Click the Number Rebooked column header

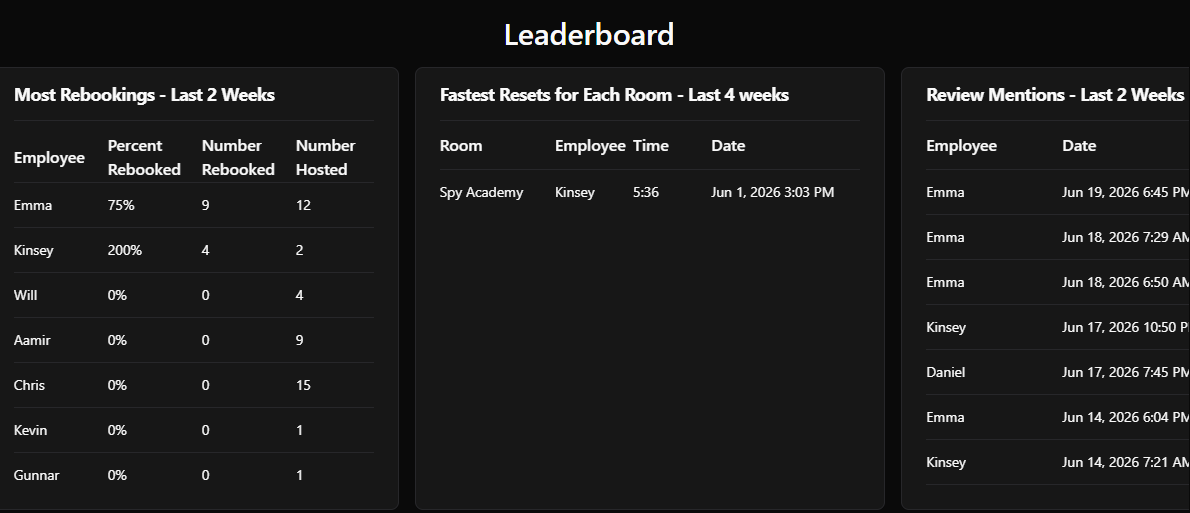point(238,157)
